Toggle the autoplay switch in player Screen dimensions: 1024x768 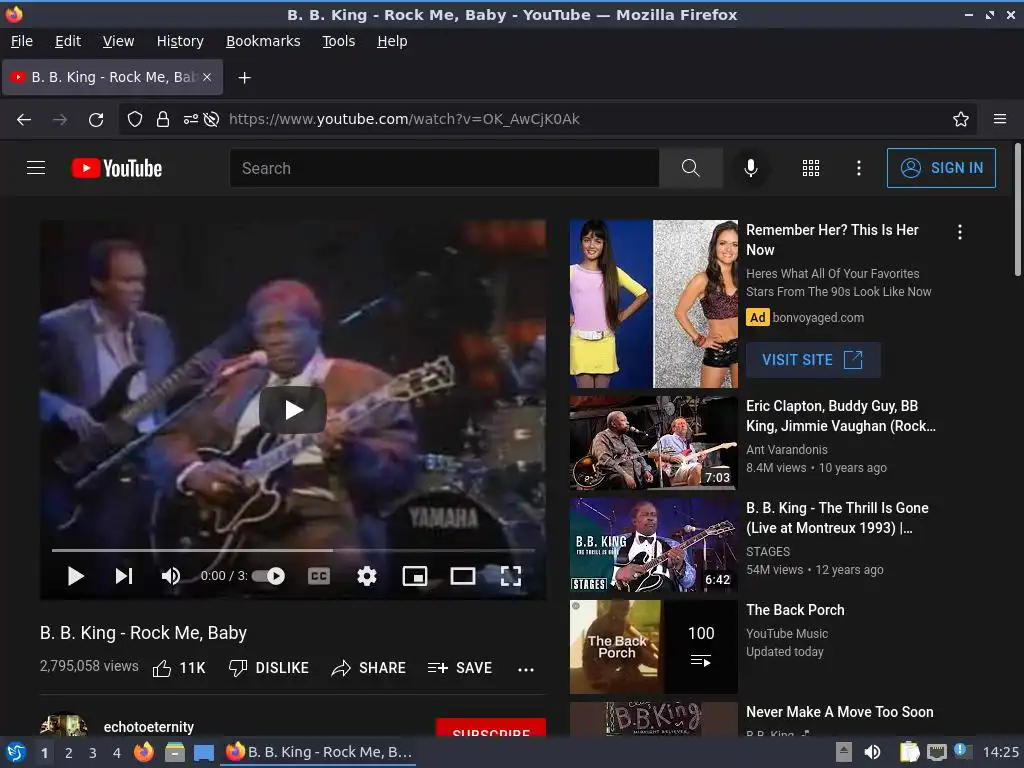268,575
